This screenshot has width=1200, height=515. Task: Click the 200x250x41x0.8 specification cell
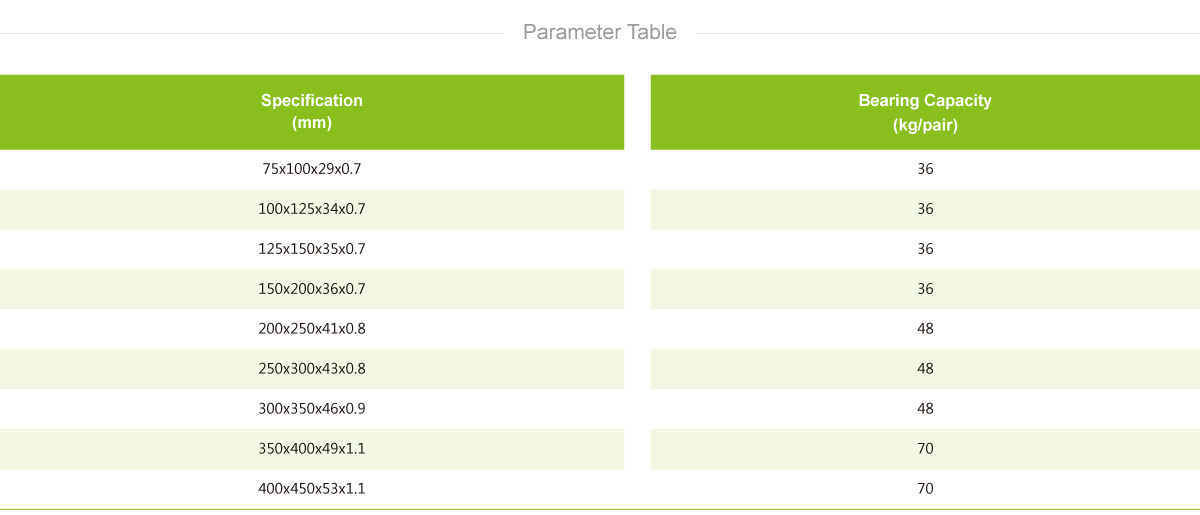pos(312,329)
